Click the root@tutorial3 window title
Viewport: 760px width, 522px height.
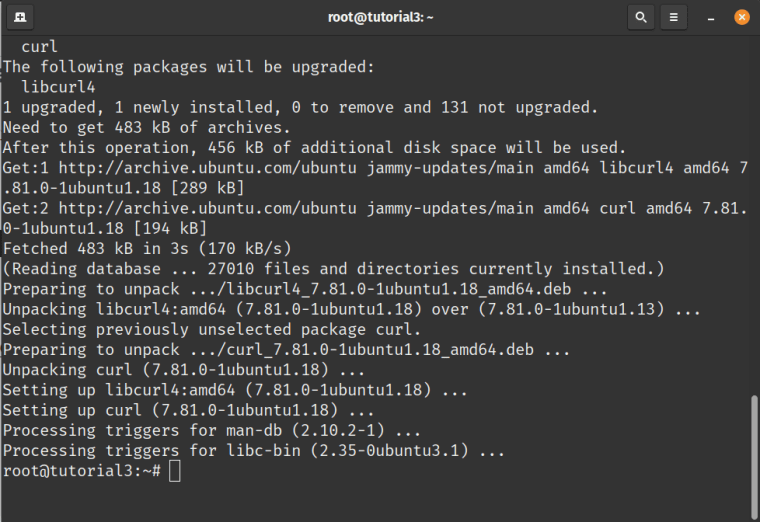pyautogui.click(x=380, y=17)
